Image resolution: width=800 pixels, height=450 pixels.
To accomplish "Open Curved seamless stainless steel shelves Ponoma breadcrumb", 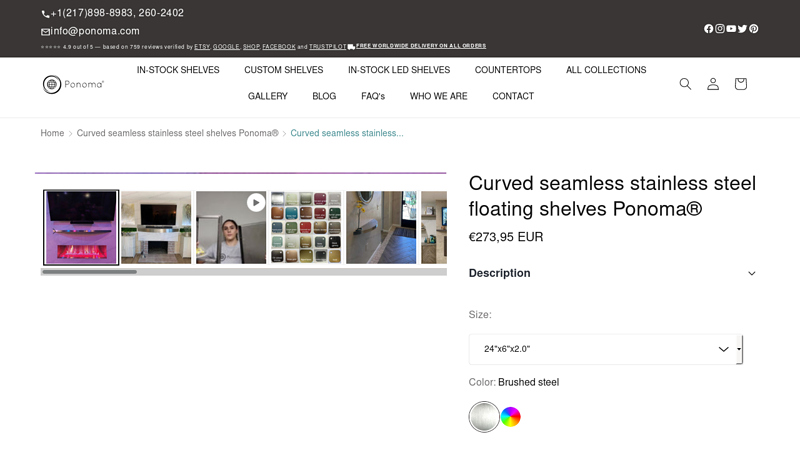I will pos(178,133).
